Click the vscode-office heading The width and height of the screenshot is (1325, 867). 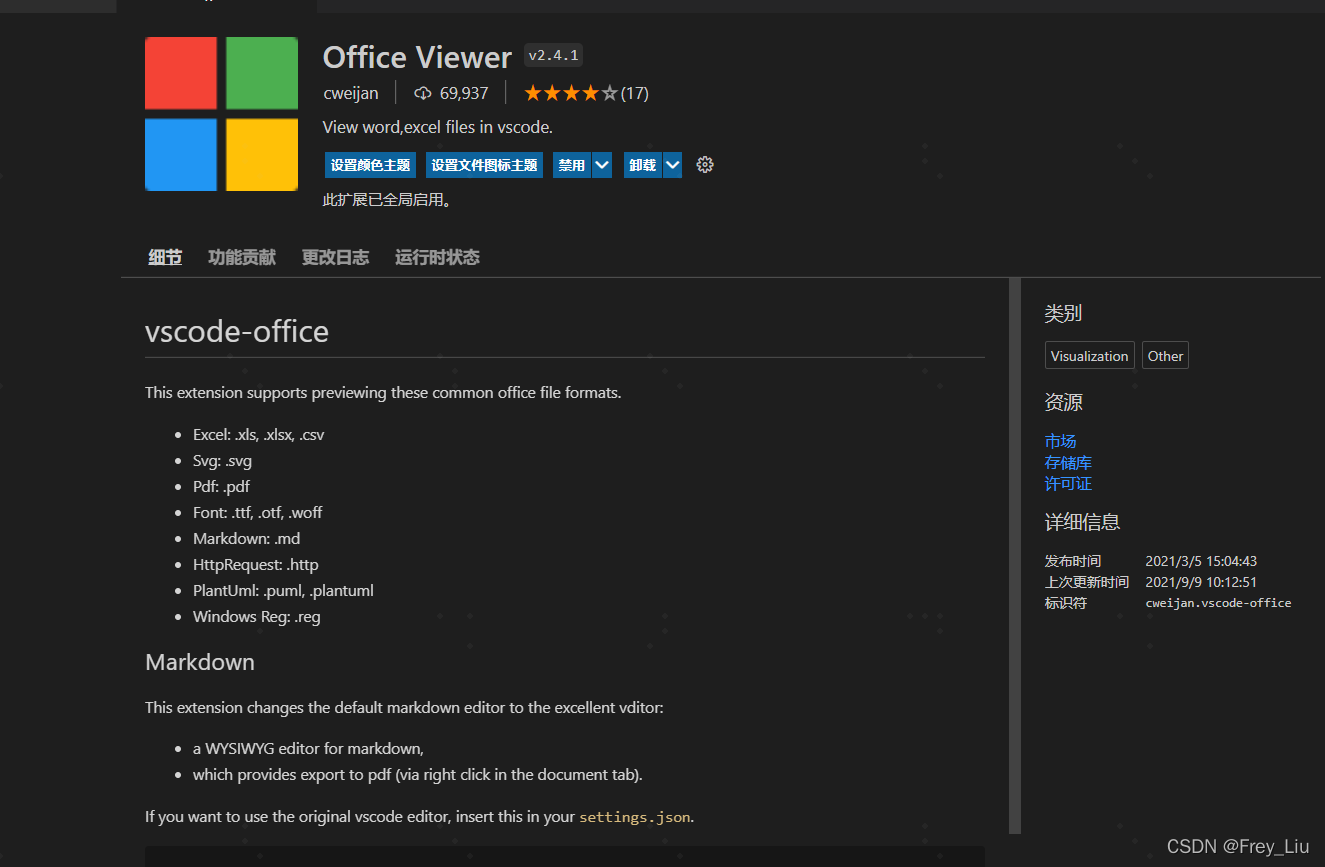coord(237,331)
